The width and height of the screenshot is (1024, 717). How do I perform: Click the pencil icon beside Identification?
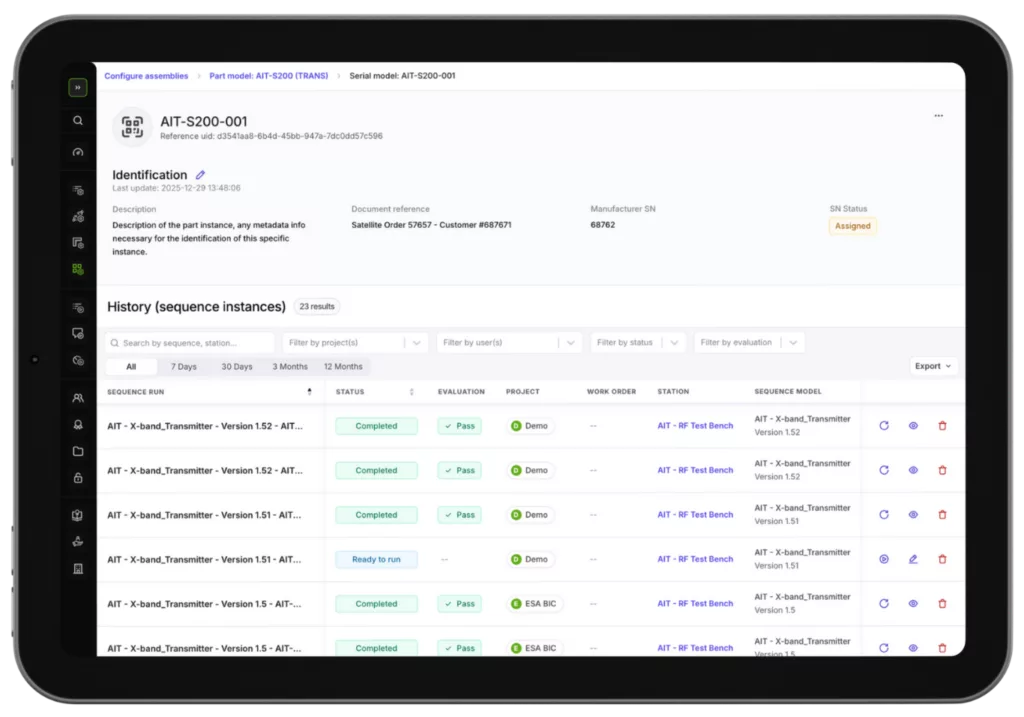(200, 175)
